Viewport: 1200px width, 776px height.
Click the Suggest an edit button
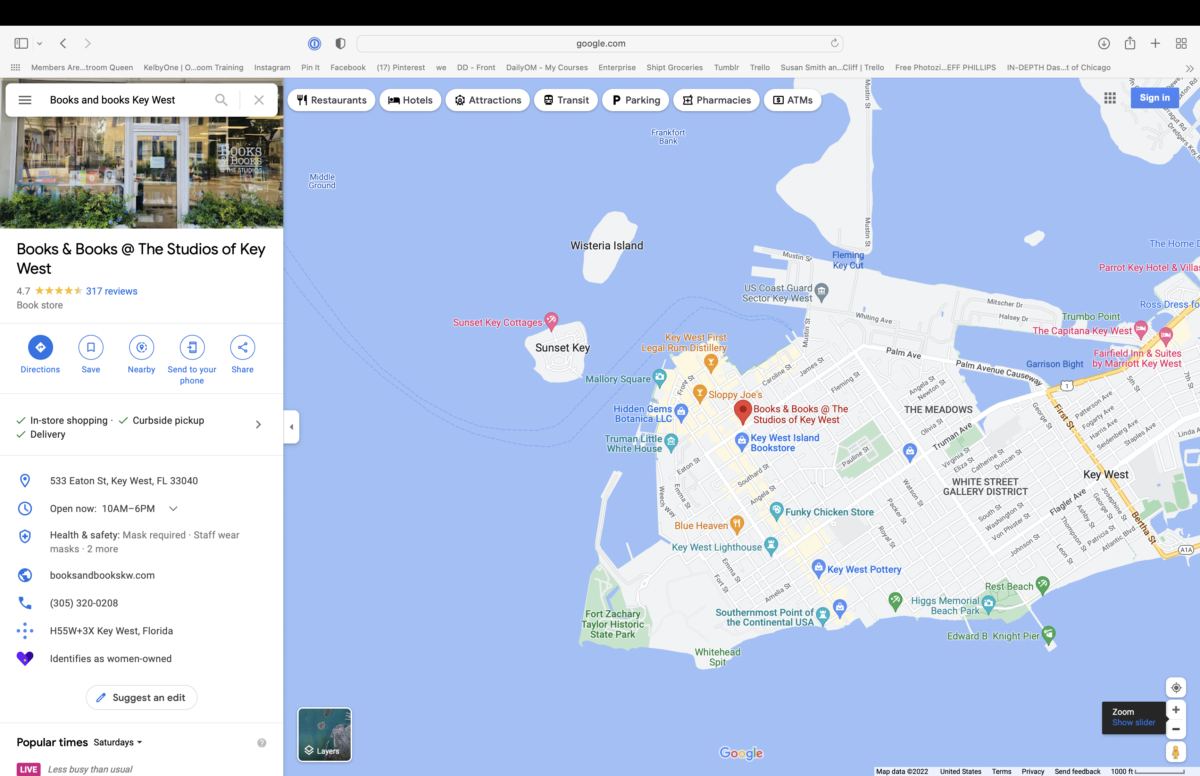tap(142, 697)
